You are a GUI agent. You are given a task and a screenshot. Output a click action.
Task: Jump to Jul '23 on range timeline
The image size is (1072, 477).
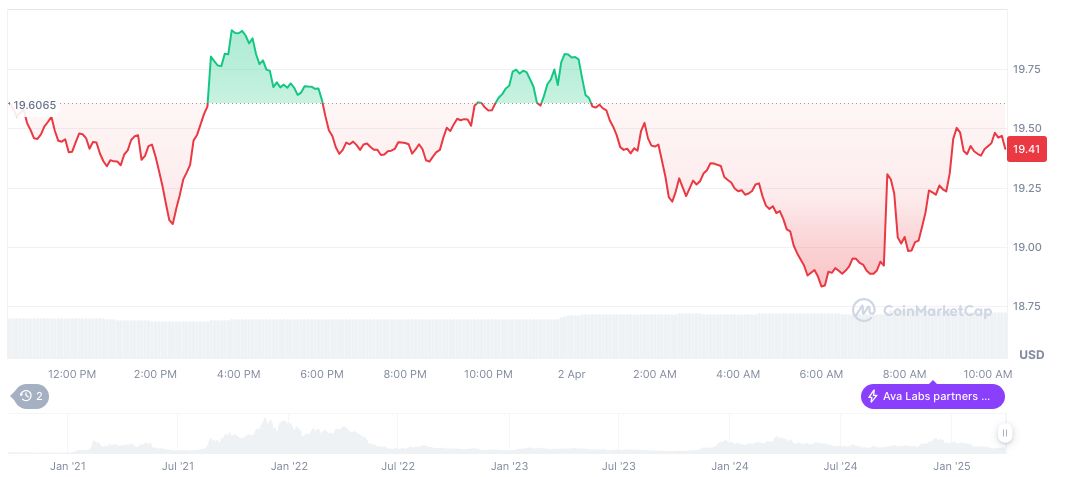point(619,465)
